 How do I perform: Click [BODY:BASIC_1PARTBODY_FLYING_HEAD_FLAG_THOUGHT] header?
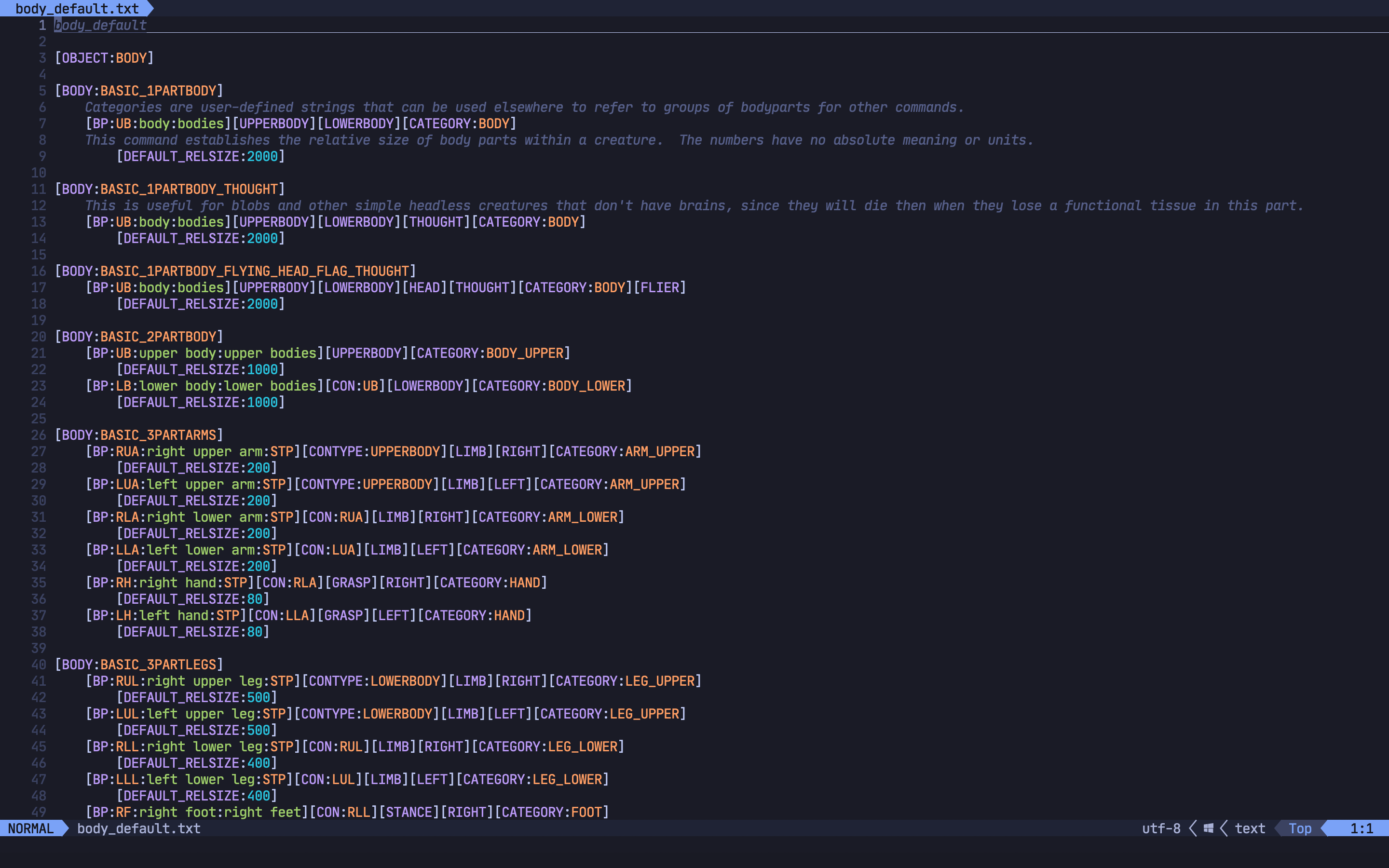point(235,271)
